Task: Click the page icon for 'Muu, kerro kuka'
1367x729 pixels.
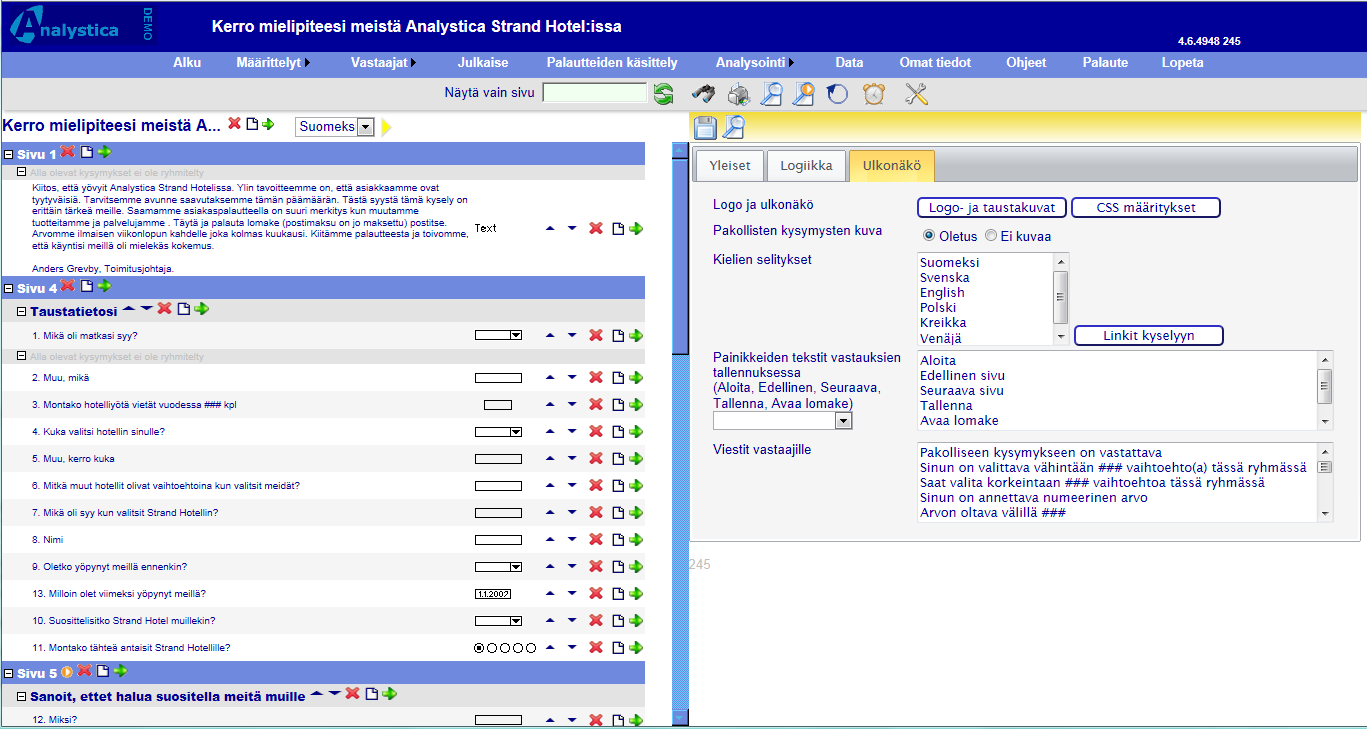Action: (x=618, y=459)
